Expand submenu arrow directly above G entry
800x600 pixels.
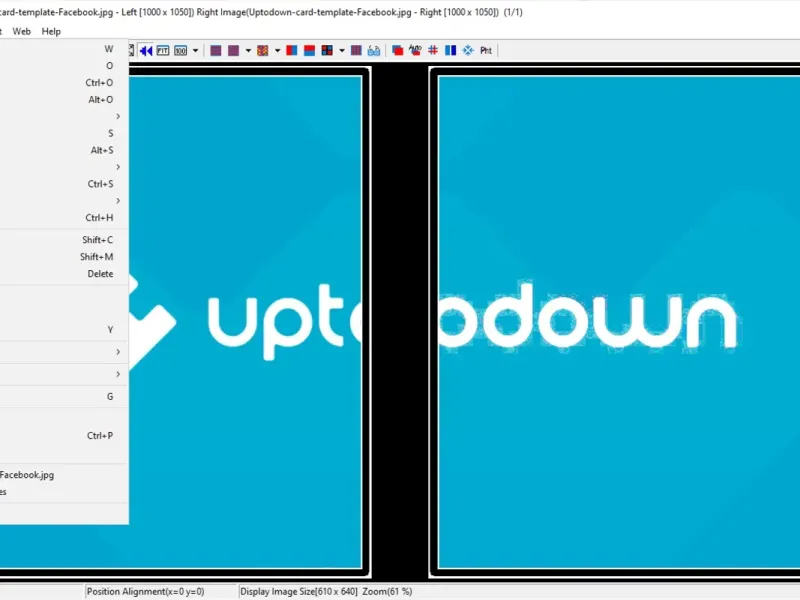click(x=118, y=374)
